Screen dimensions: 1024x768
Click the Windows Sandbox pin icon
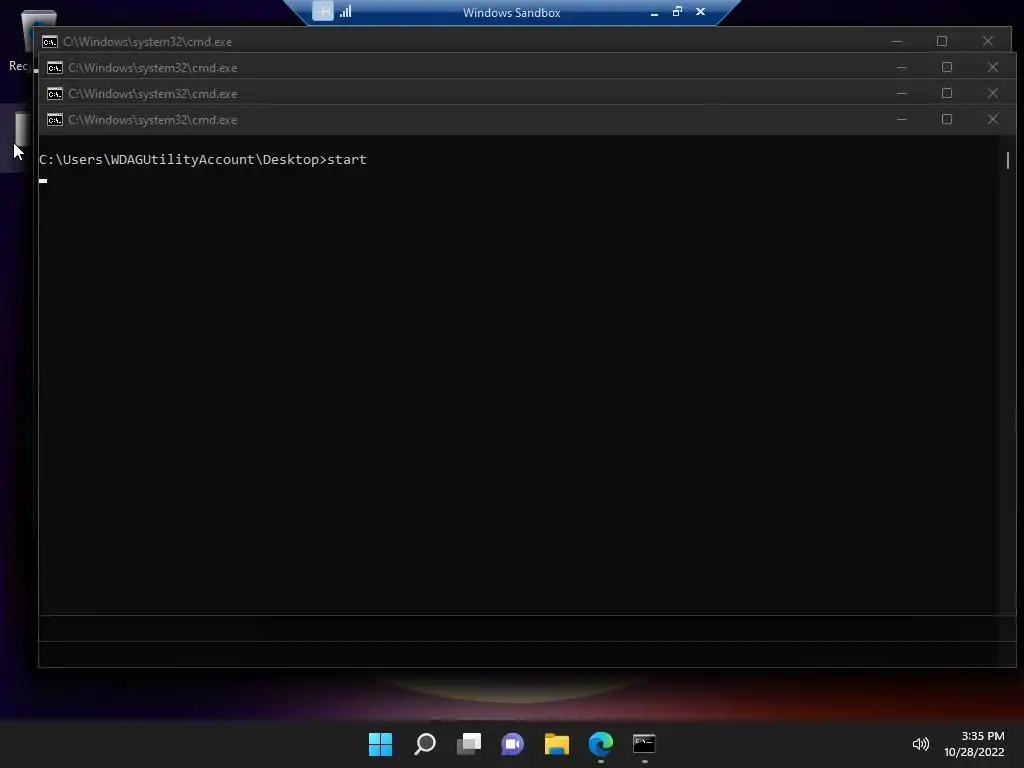(323, 11)
